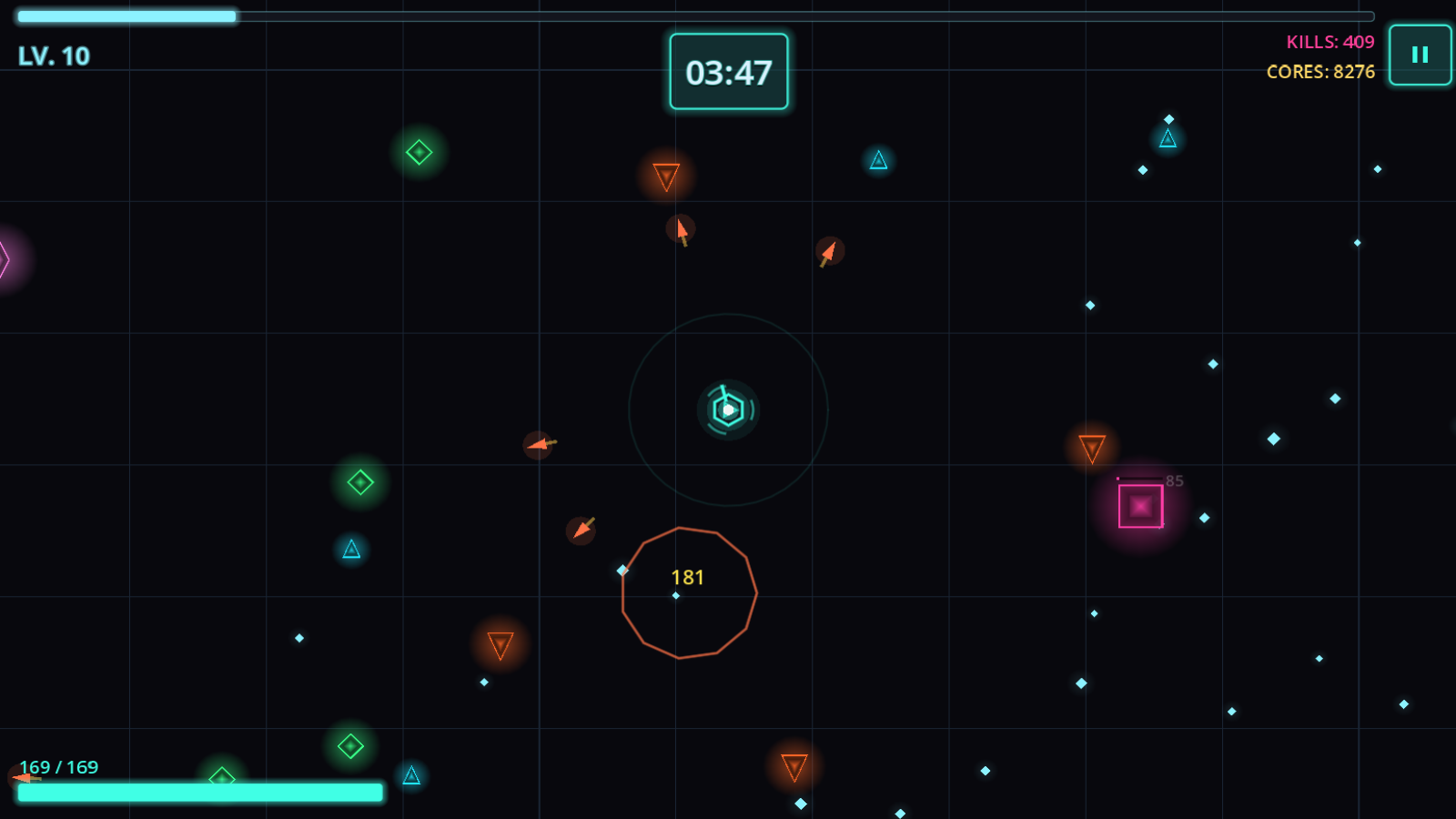
Task: Click the KILLS: 409 counter
Action: coord(1330,42)
